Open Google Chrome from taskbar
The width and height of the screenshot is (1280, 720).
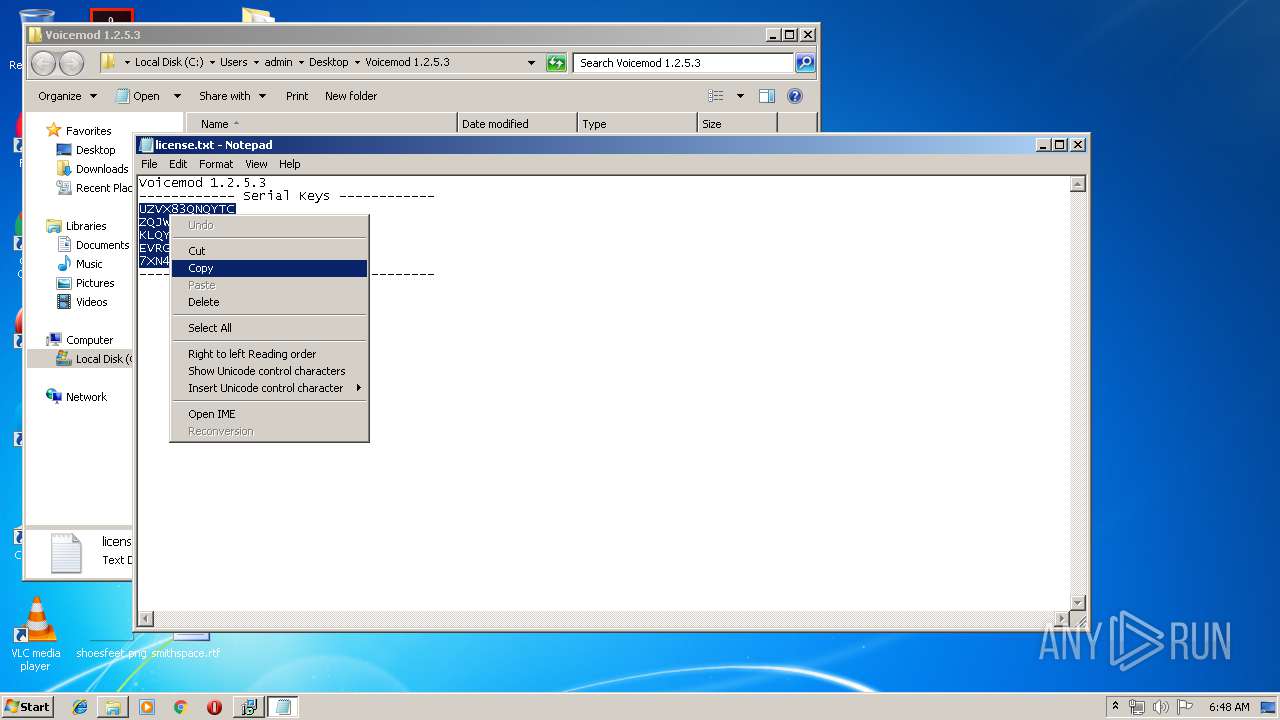[x=180, y=707]
